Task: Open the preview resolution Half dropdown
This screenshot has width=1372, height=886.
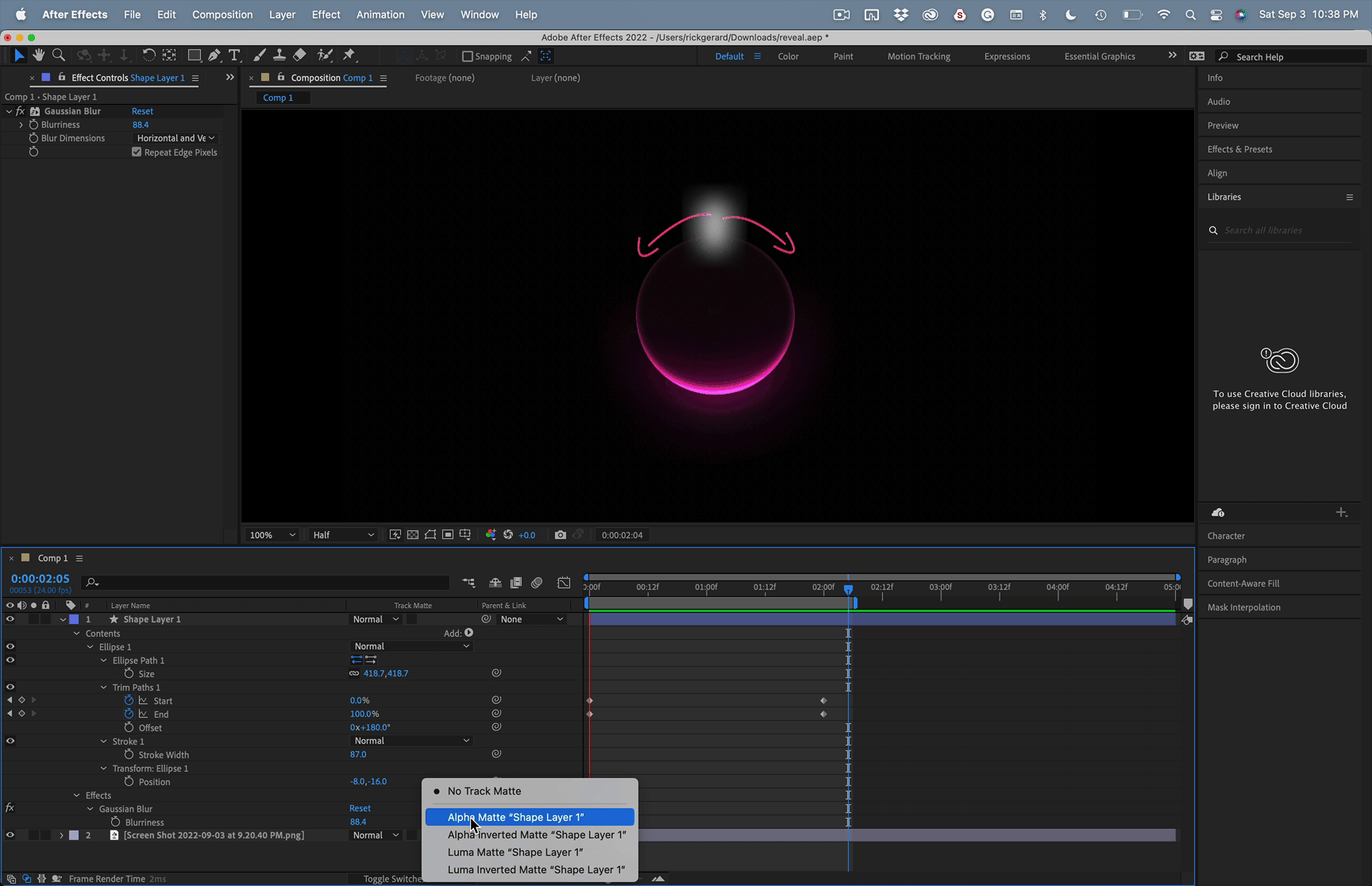Action: (x=343, y=535)
